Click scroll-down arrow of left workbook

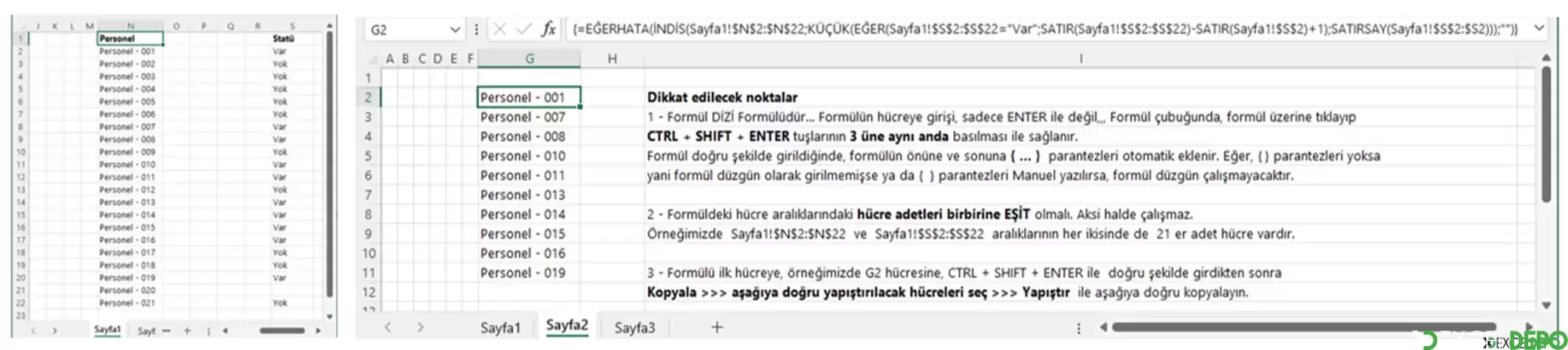[x=330, y=316]
